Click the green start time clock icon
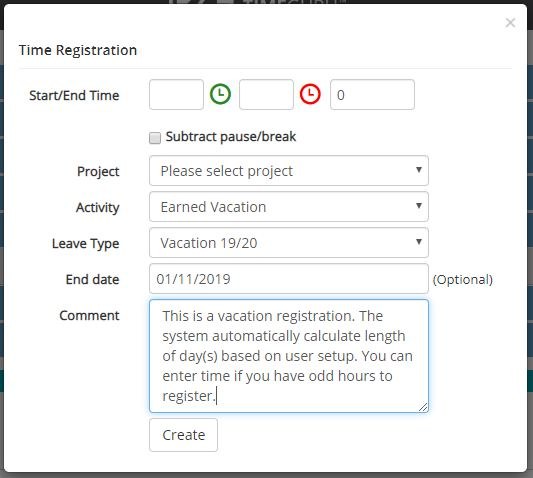 point(220,94)
